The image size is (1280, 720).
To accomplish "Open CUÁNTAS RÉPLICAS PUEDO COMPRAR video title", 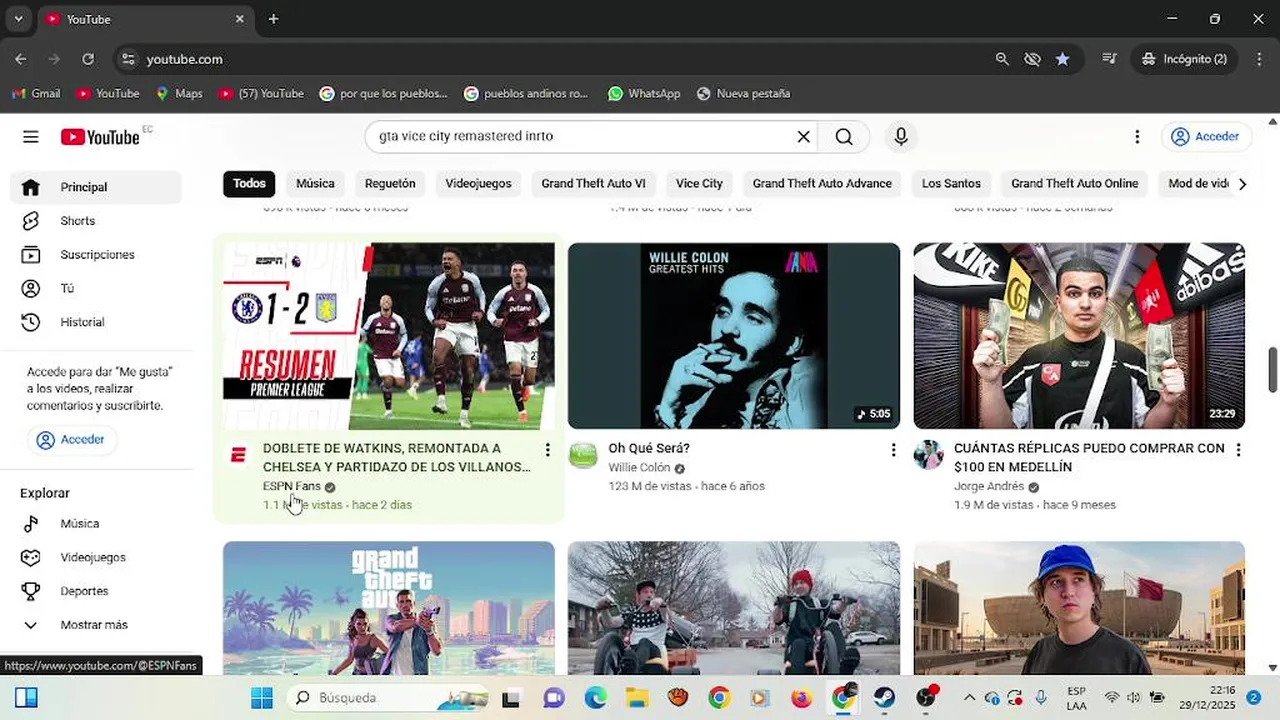I will pos(1089,458).
